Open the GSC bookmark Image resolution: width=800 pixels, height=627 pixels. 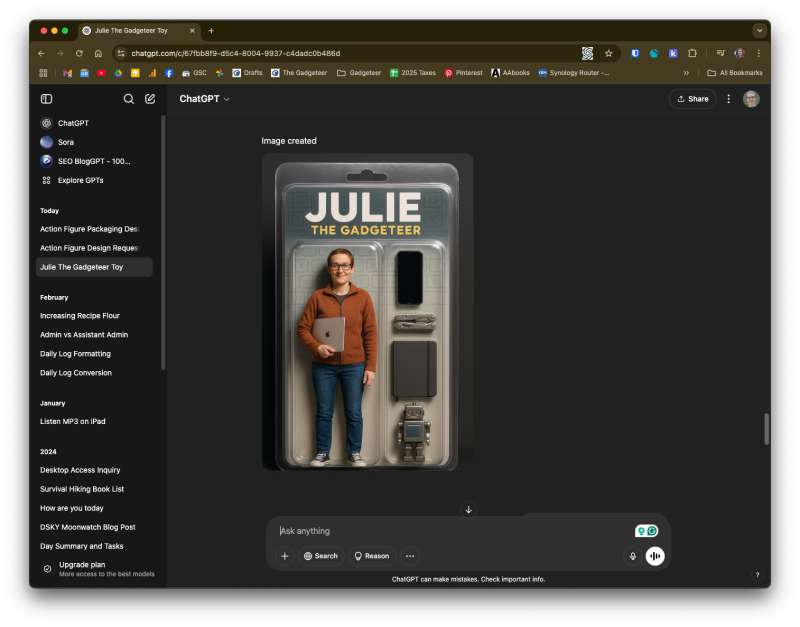(x=194, y=73)
